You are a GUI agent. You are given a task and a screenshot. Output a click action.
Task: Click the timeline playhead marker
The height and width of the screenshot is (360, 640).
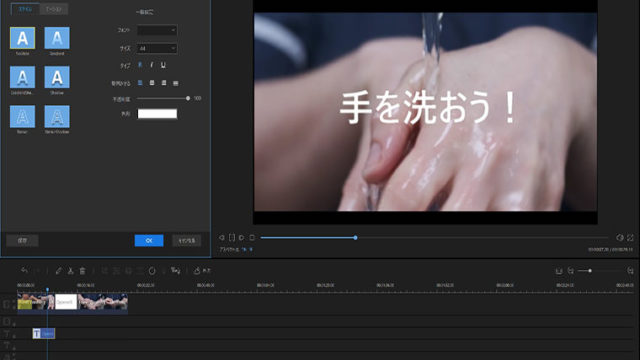click(47, 290)
